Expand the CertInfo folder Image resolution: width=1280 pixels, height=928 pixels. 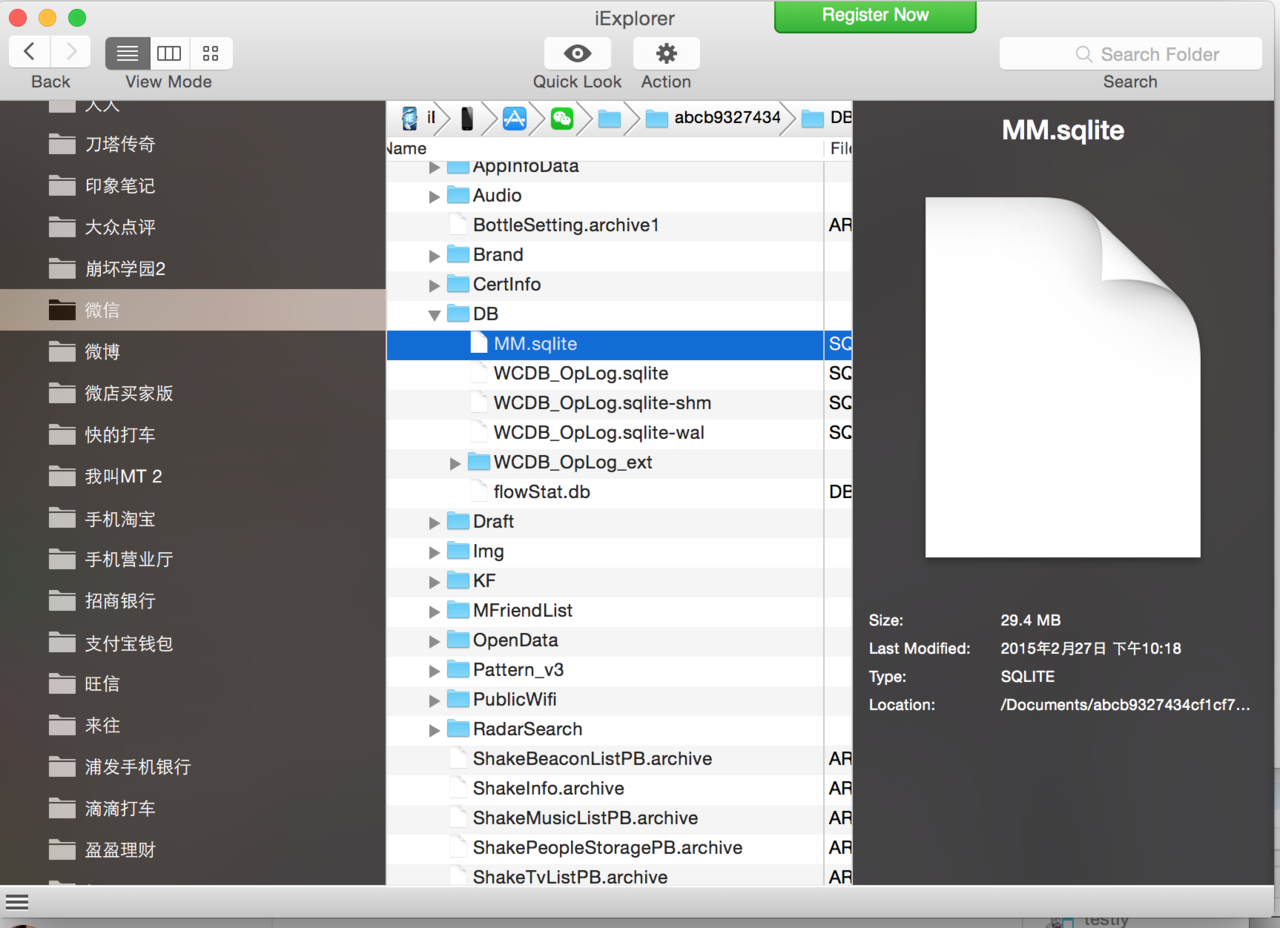[x=434, y=285]
